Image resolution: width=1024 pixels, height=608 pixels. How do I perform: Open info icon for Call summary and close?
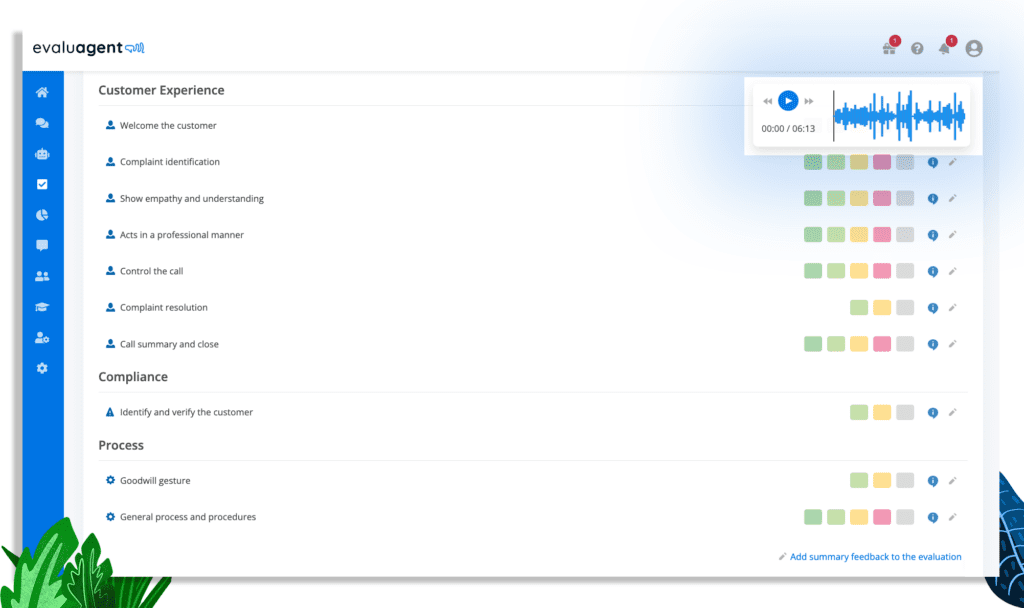(x=933, y=344)
